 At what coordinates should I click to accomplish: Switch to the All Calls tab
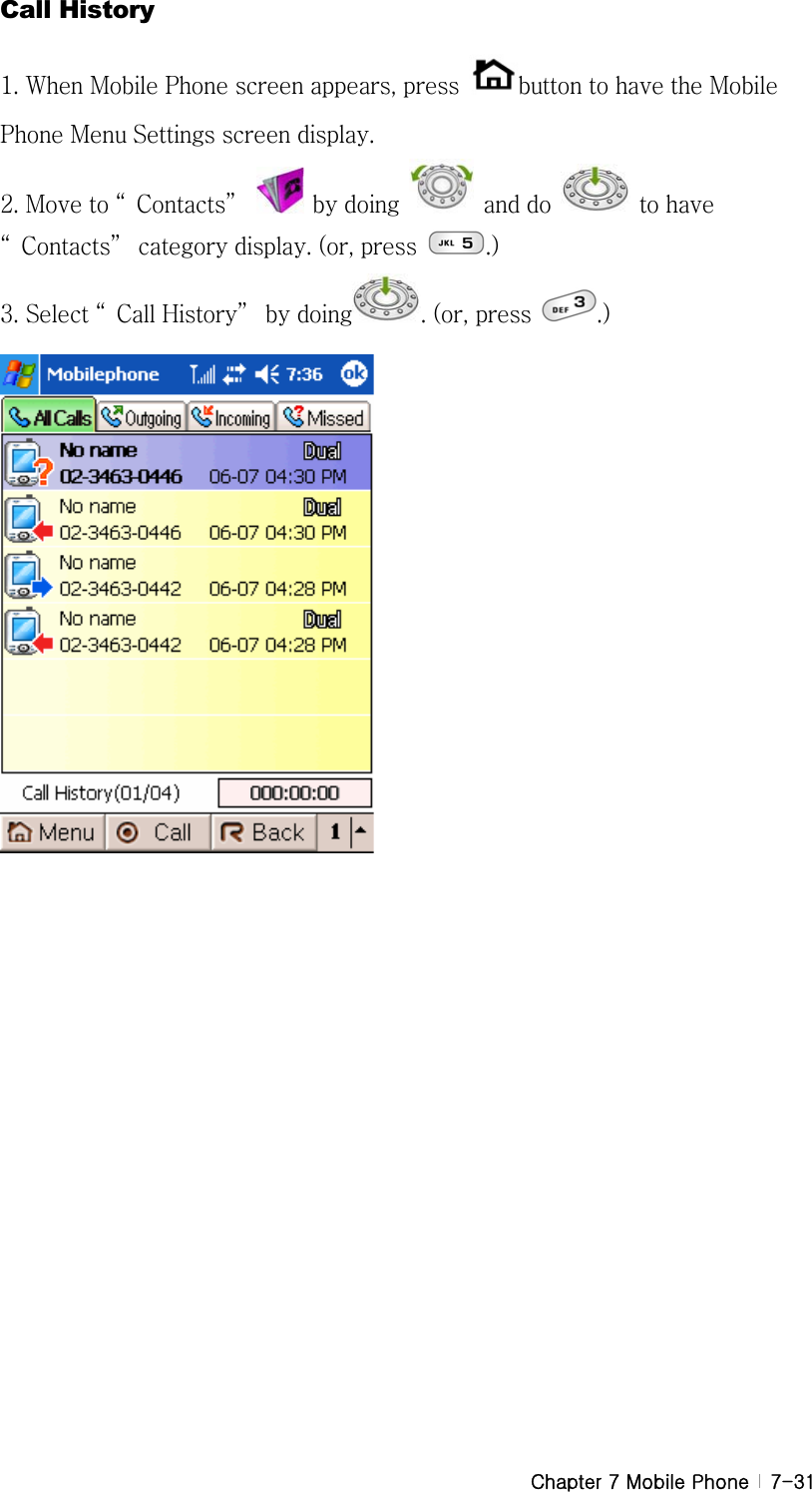(49, 417)
